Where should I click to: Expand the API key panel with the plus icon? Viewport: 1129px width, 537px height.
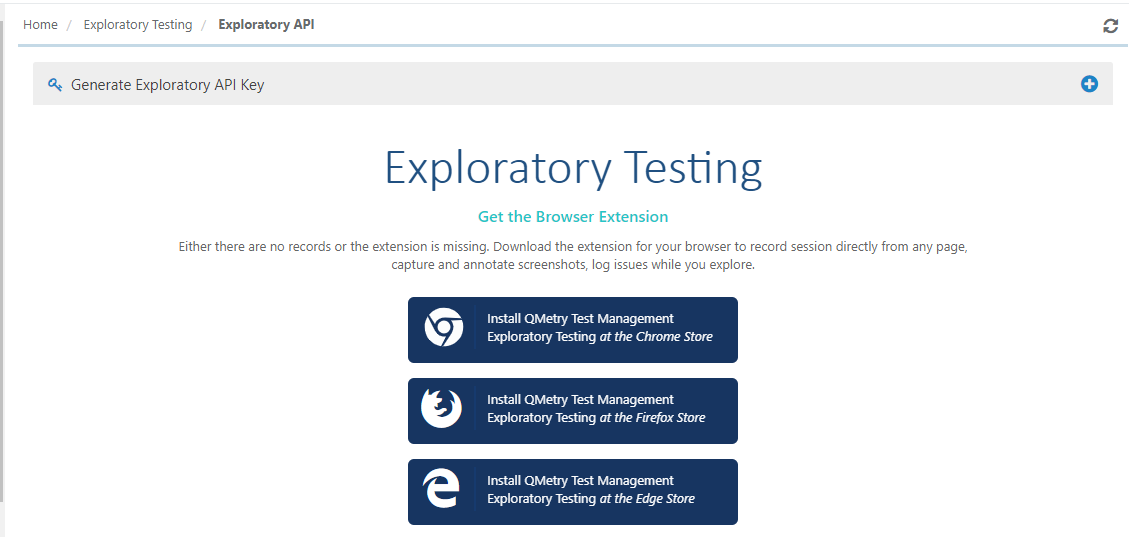coord(1089,84)
